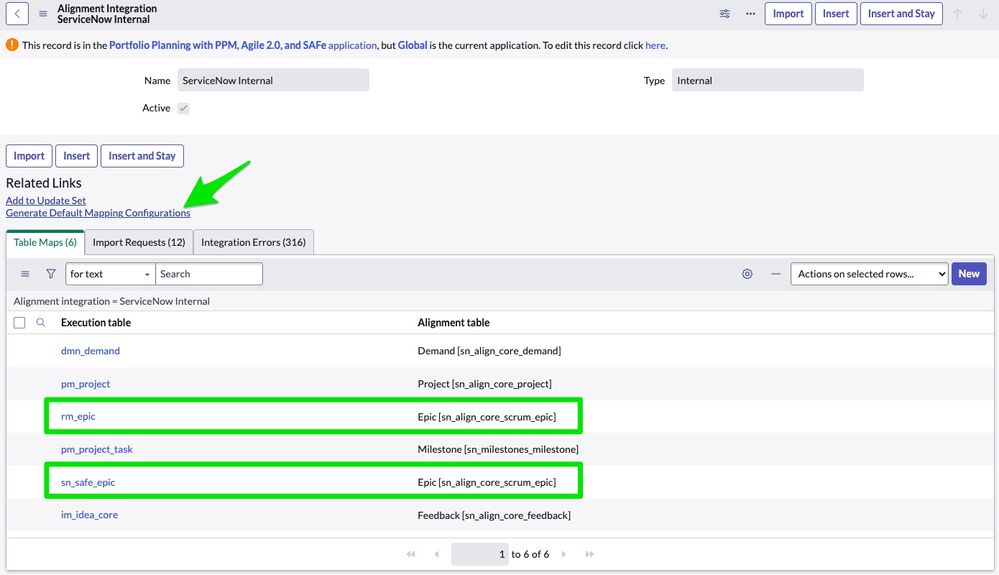Jump to last page of table maps
Viewport: 999px width, 575px height.
[589, 554]
